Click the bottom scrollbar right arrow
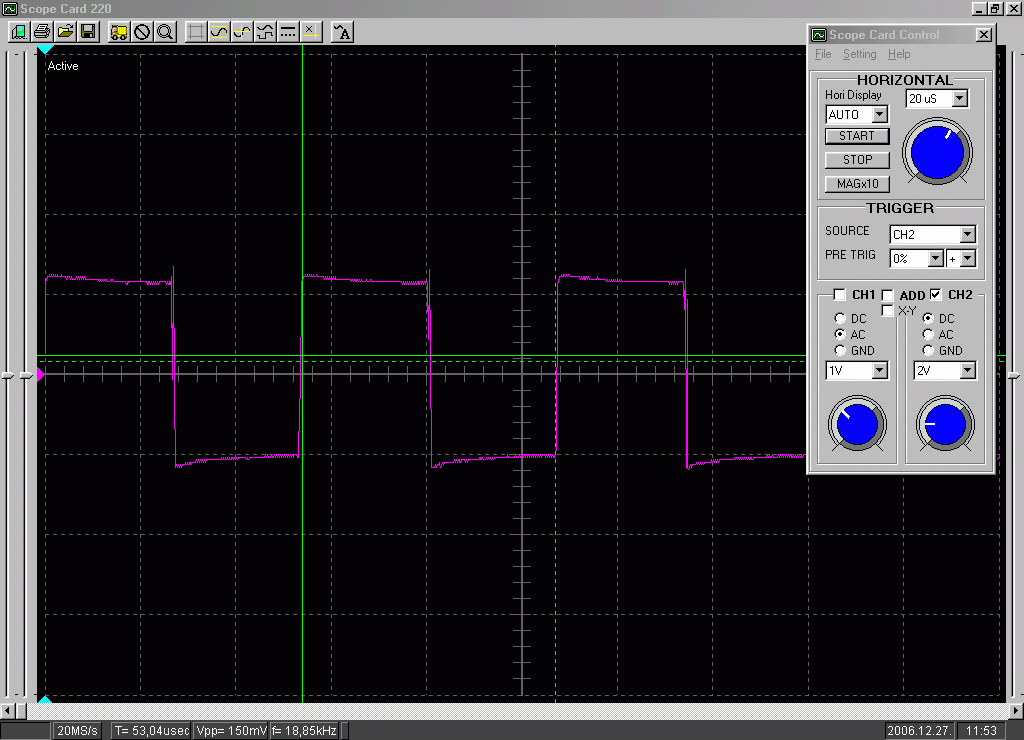Image resolution: width=1024 pixels, height=740 pixels. (1016, 710)
